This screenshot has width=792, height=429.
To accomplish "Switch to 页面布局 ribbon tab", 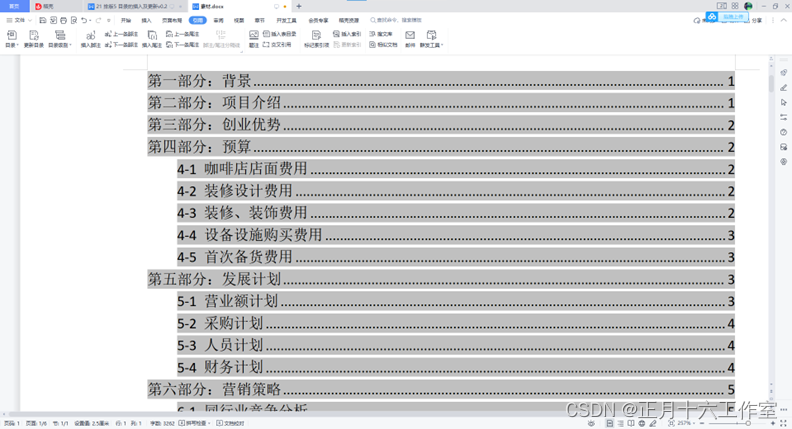I will click(172, 20).
